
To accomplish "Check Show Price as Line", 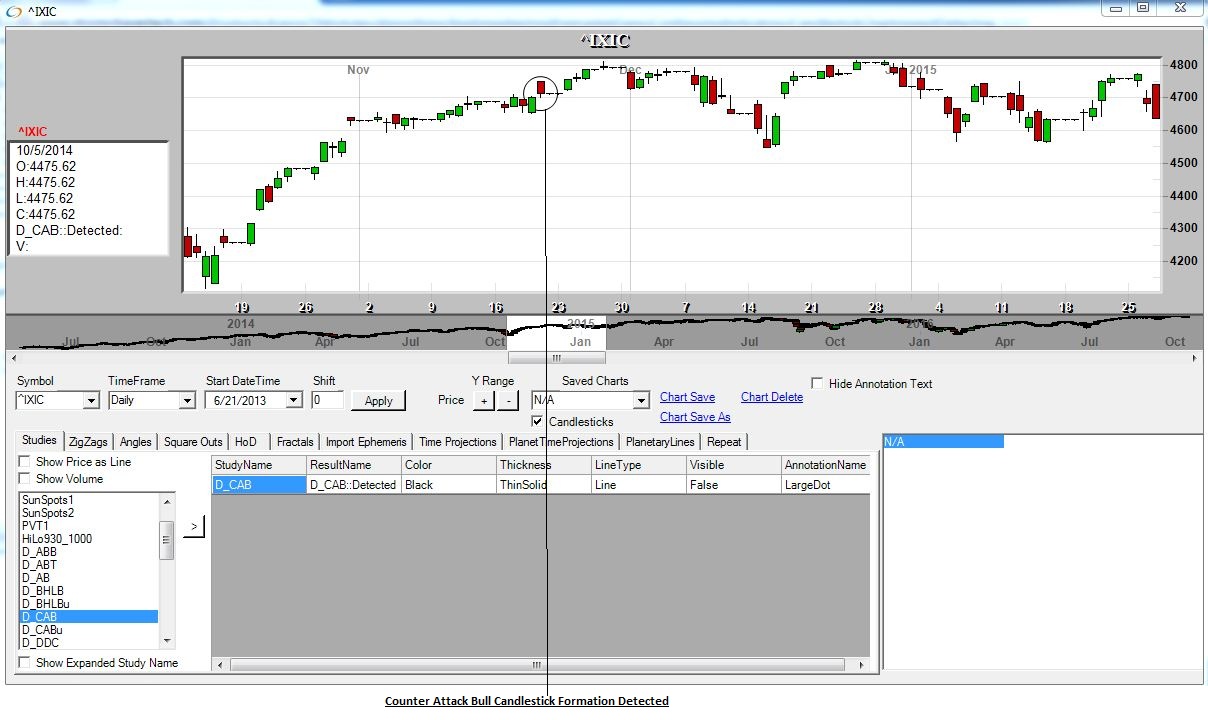I will click(25, 462).
